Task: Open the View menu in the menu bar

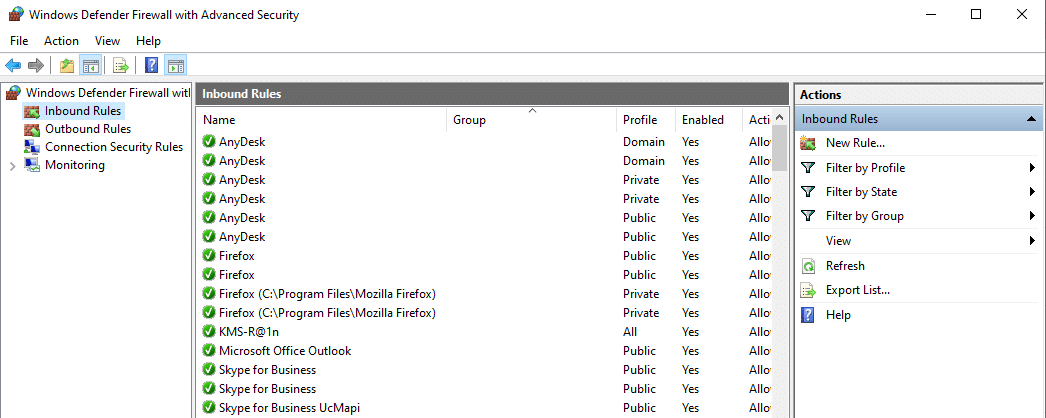Action: point(107,41)
